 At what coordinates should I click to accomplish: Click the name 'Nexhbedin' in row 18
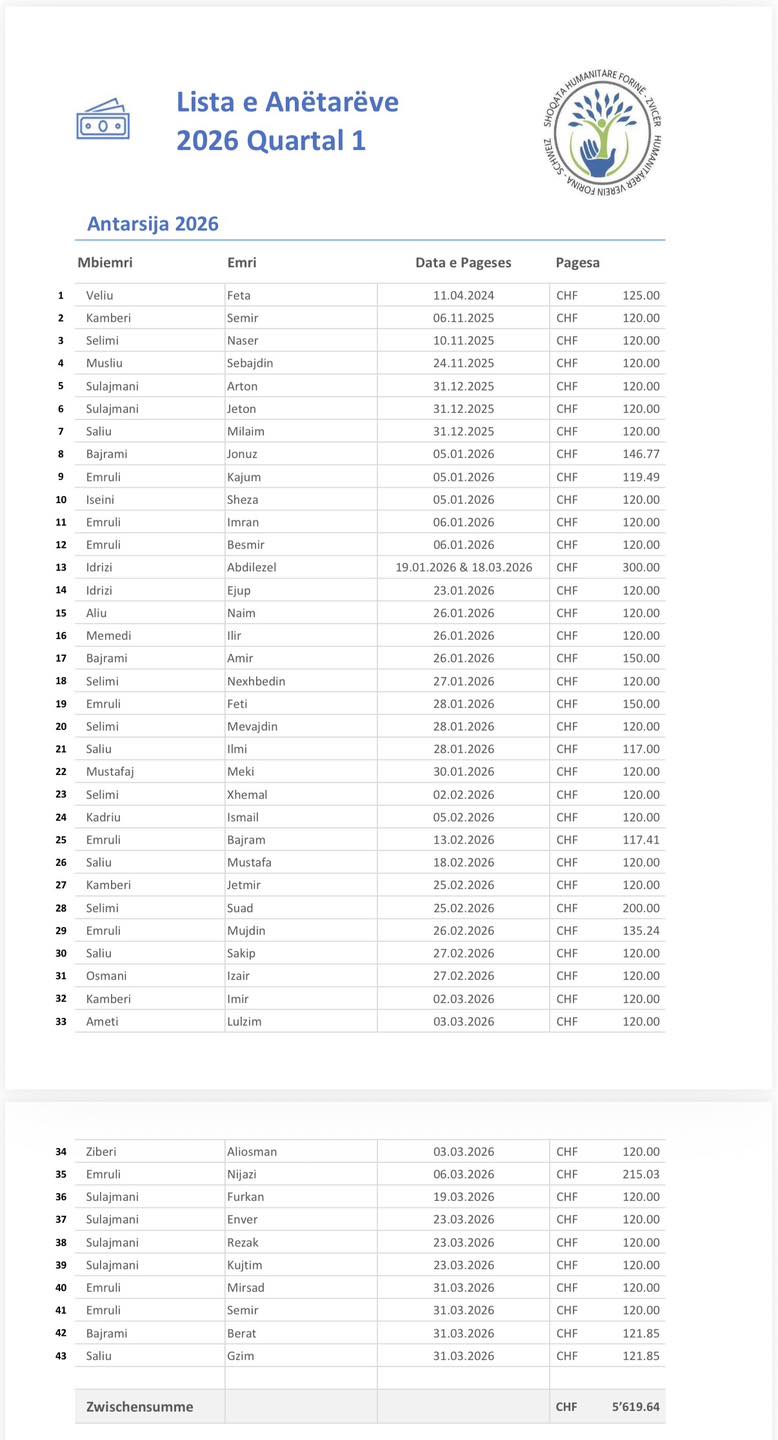click(256, 682)
